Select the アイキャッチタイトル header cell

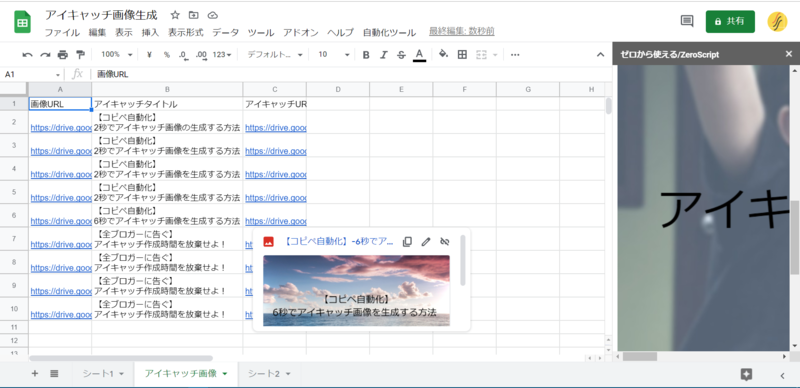[167, 104]
